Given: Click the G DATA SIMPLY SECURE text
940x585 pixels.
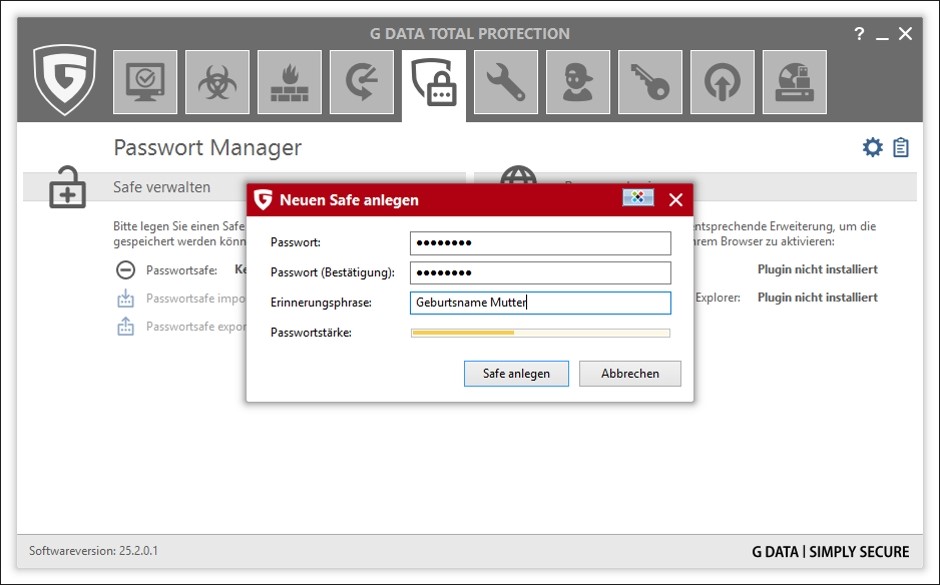Looking at the screenshot, I should (830, 551).
